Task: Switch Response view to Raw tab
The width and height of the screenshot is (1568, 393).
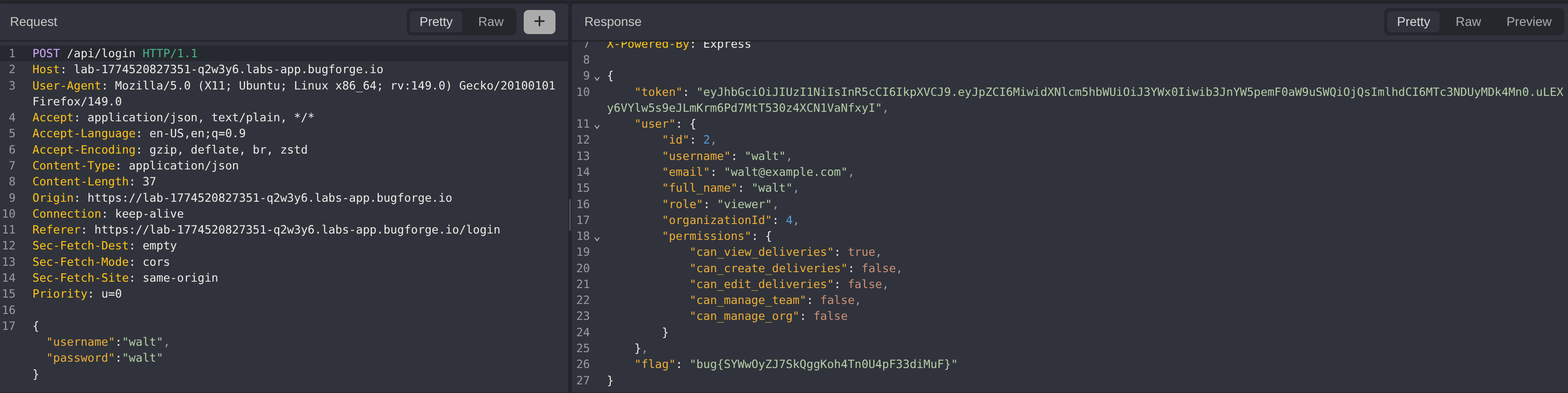Action: (x=1468, y=22)
